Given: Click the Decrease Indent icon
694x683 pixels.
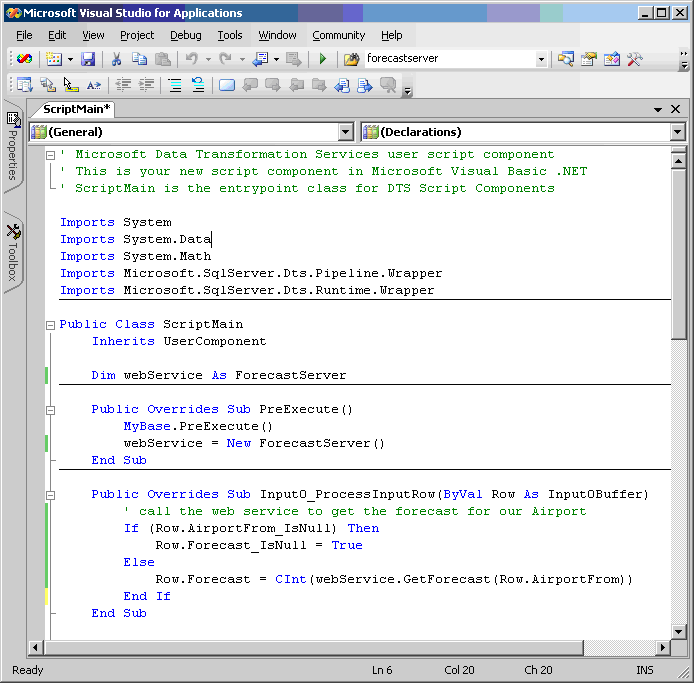Looking at the screenshot, I should coord(123,85).
